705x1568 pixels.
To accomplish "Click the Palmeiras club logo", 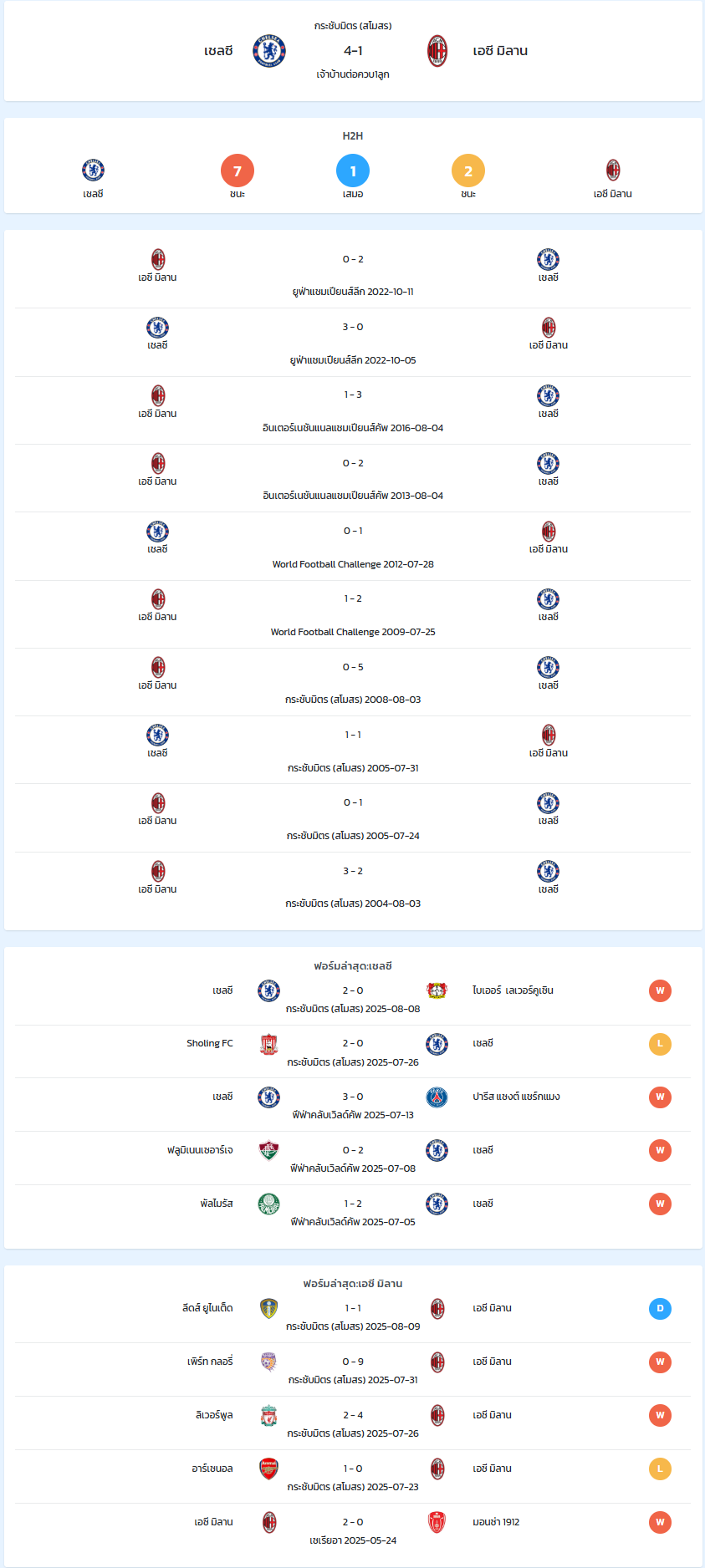I will (x=268, y=1204).
